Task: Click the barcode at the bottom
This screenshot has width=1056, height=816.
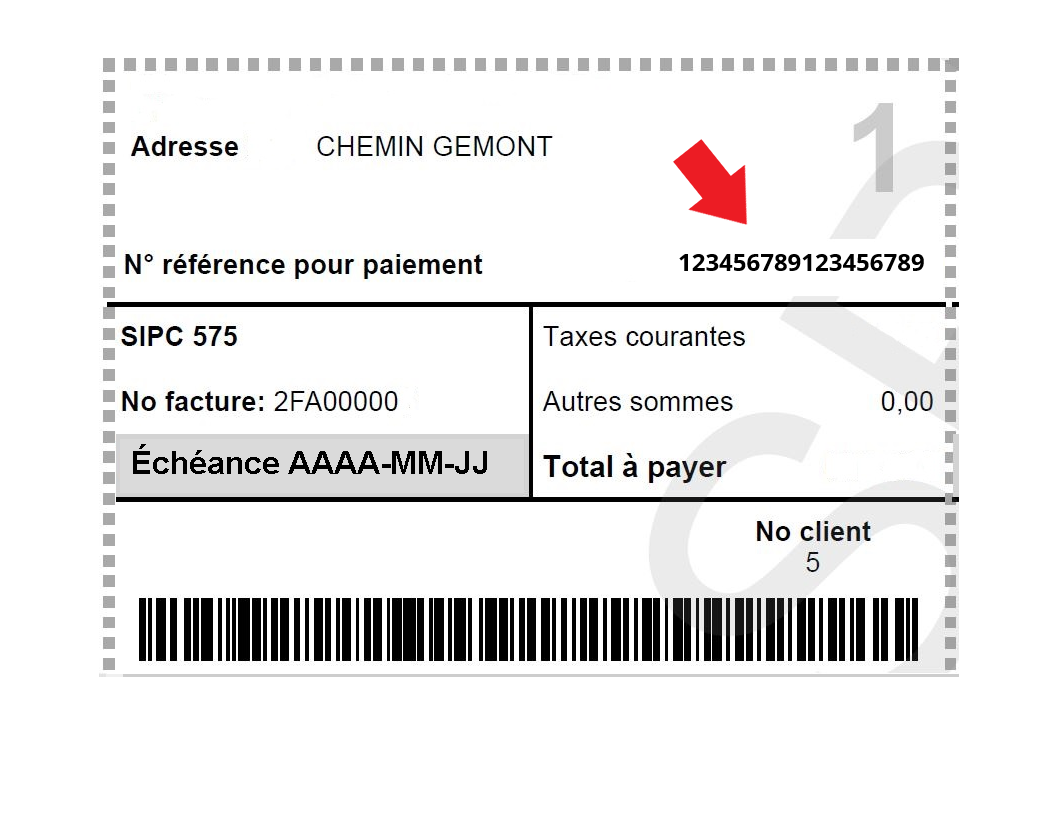Action: pos(528,629)
